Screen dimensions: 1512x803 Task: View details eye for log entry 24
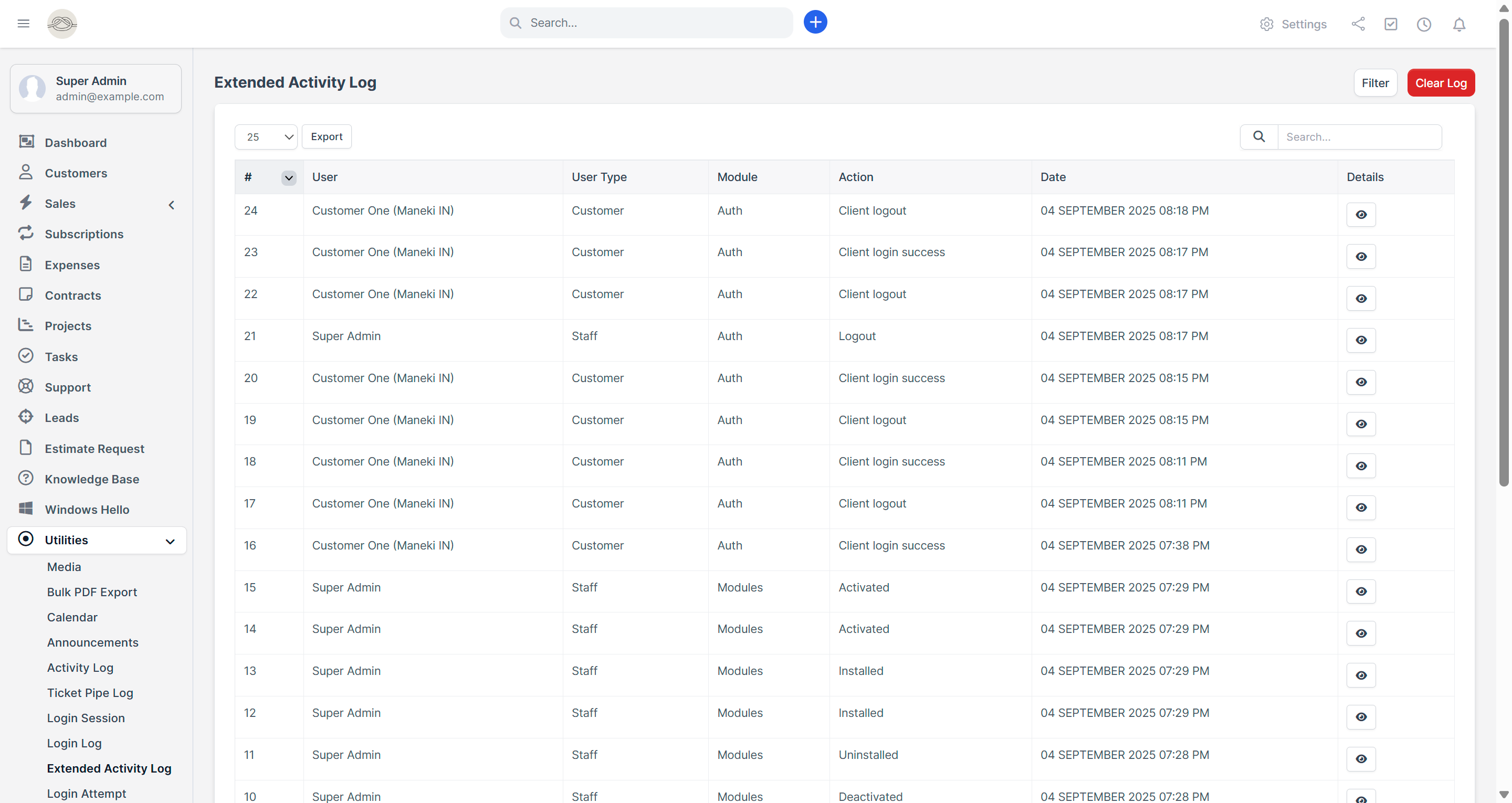[x=1361, y=215]
